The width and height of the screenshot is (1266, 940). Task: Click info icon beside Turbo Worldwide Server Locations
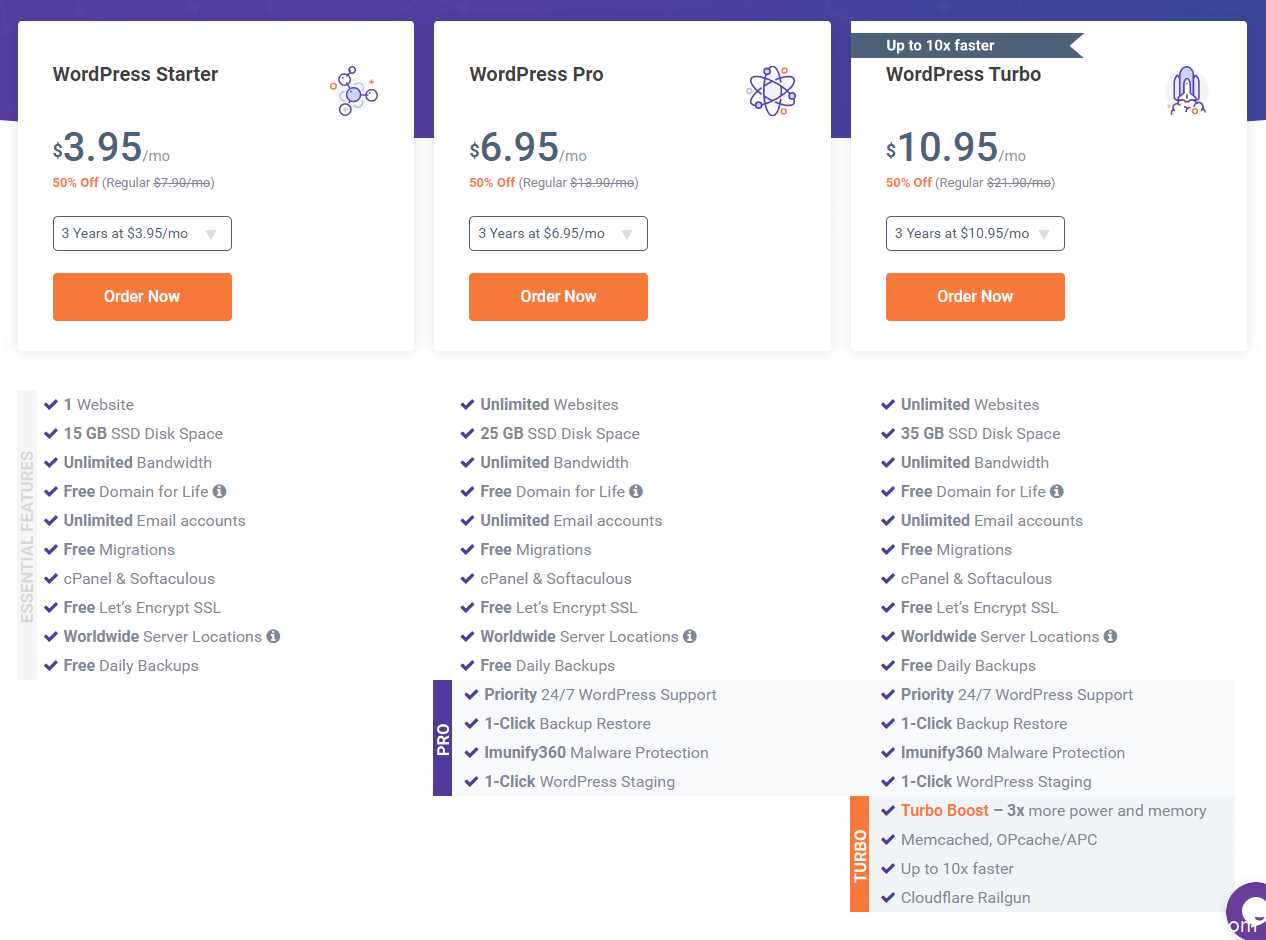point(1110,636)
